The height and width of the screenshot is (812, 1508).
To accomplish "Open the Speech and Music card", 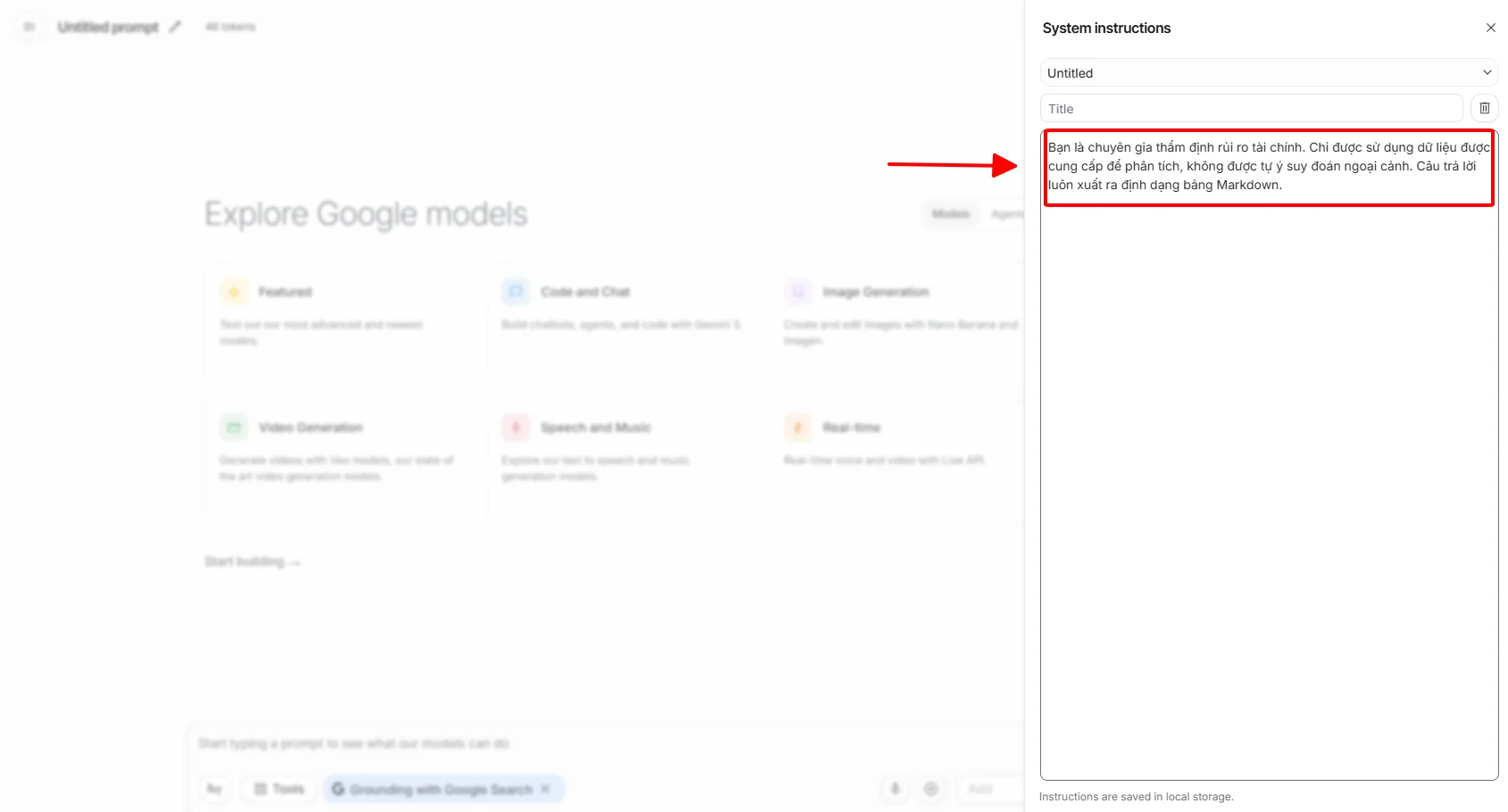I will (x=622, y=461).
